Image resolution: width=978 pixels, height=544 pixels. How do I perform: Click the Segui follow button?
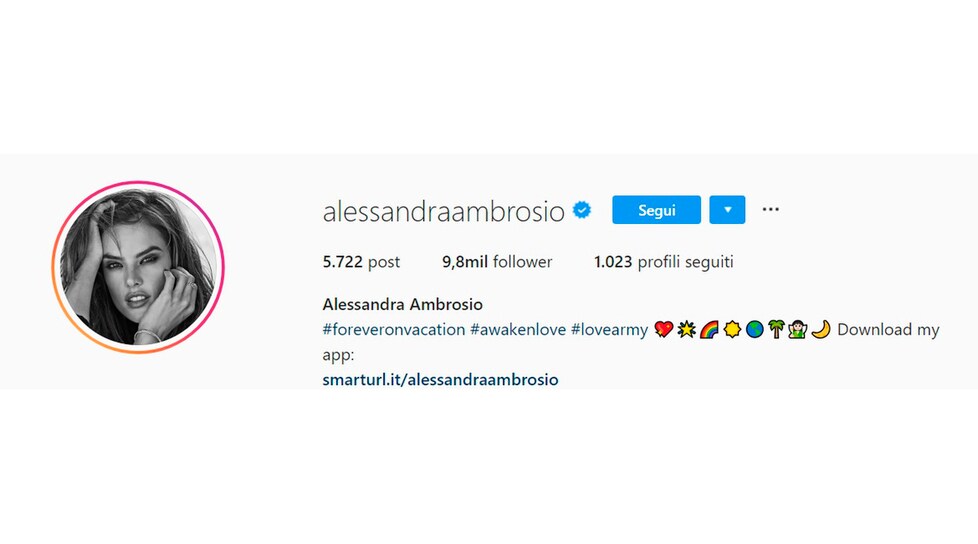click(x=656, y=210)
